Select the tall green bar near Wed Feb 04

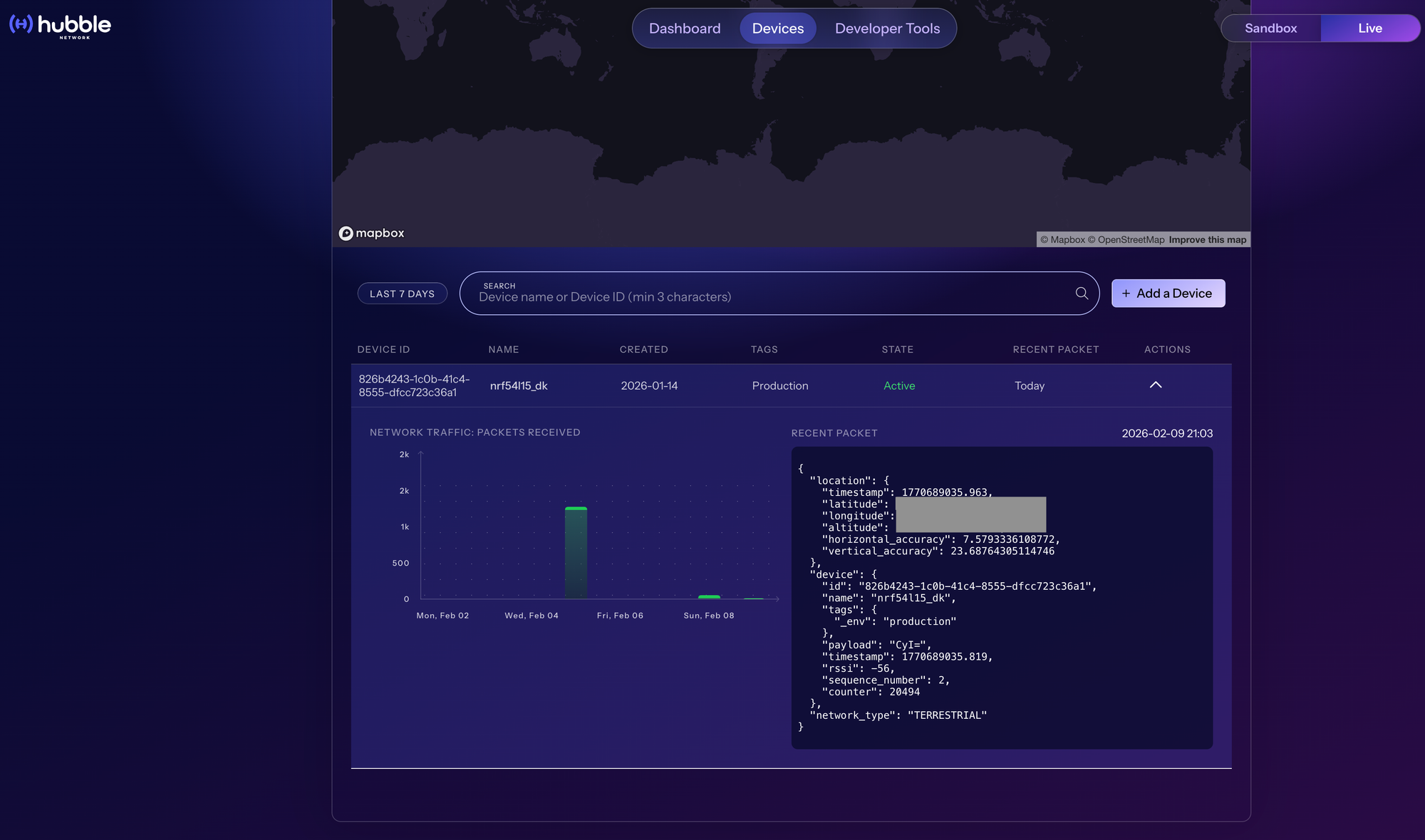[x=575, y=552]
